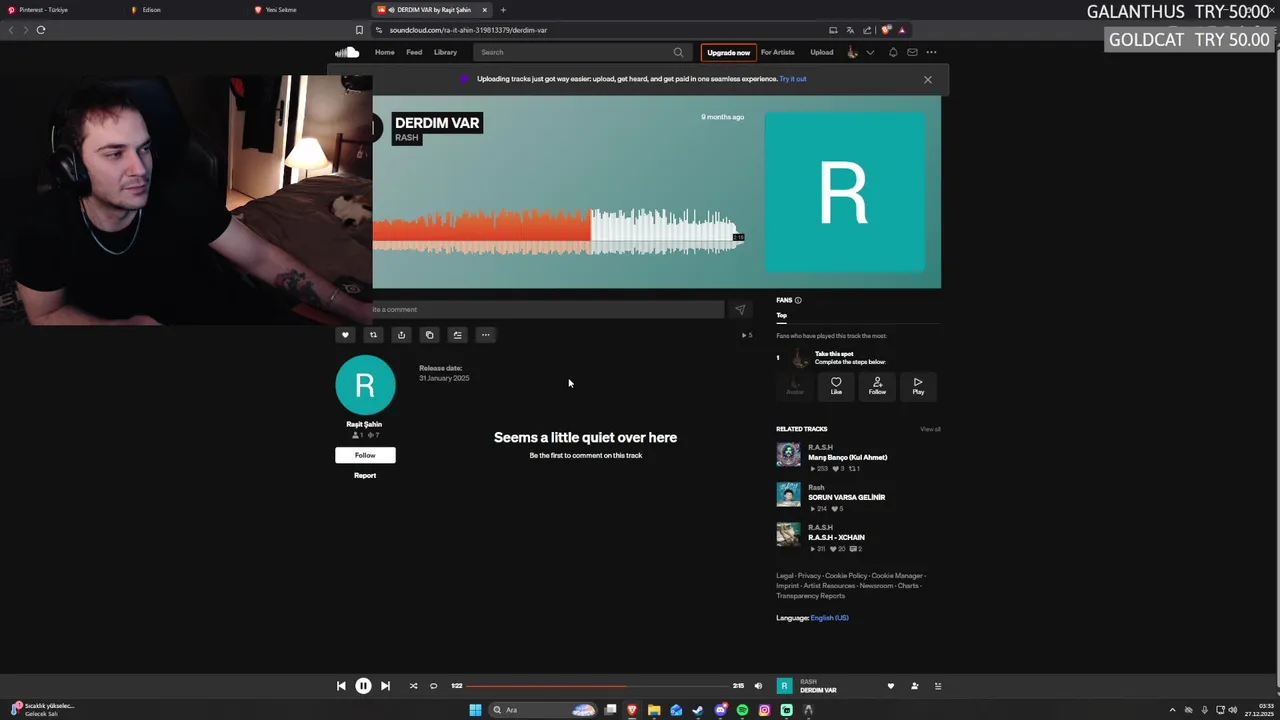The image size is (1280, 720).
Task: Switch to Pinterest - Türkiye tab
Action: point(60,10)
